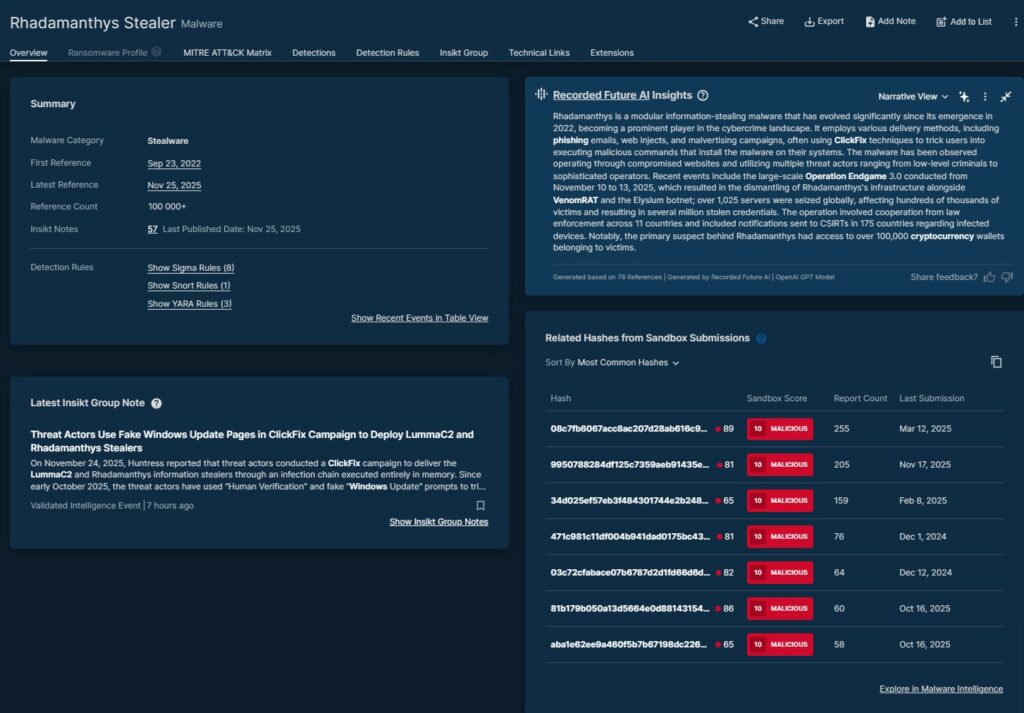
Task: Click the red Malicious score badge for hash 08c7fb6067
Action: [x=780, y=429]
